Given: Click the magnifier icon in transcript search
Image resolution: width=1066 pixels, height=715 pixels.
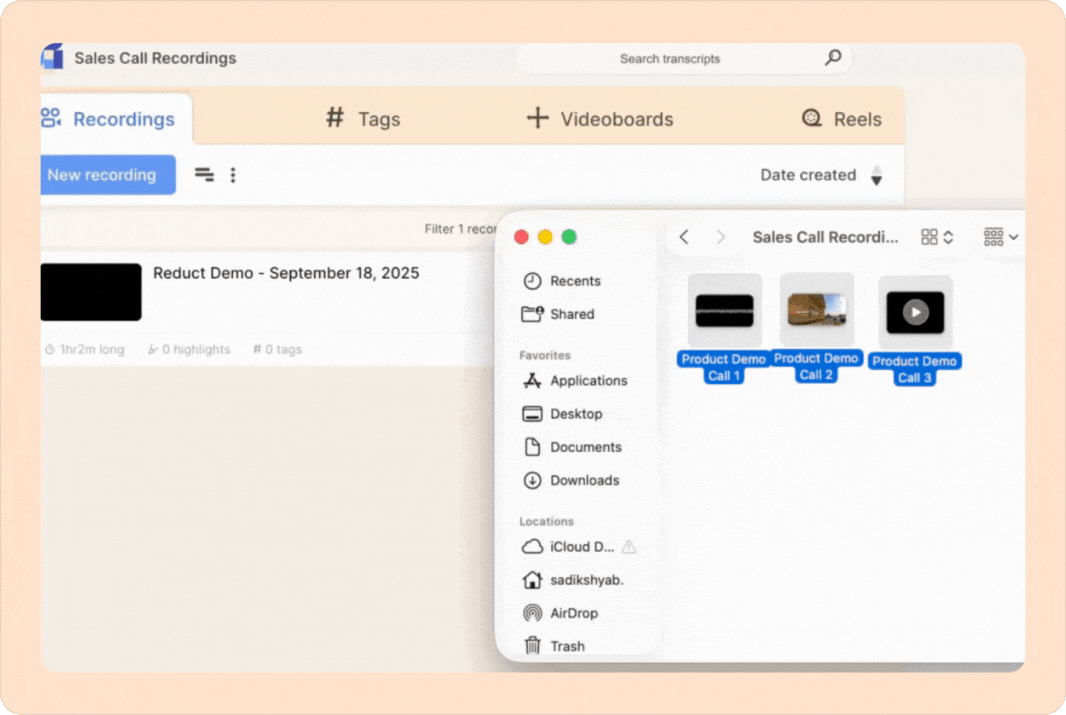Looking at the screenshot, I should click(x=832, y=58).
